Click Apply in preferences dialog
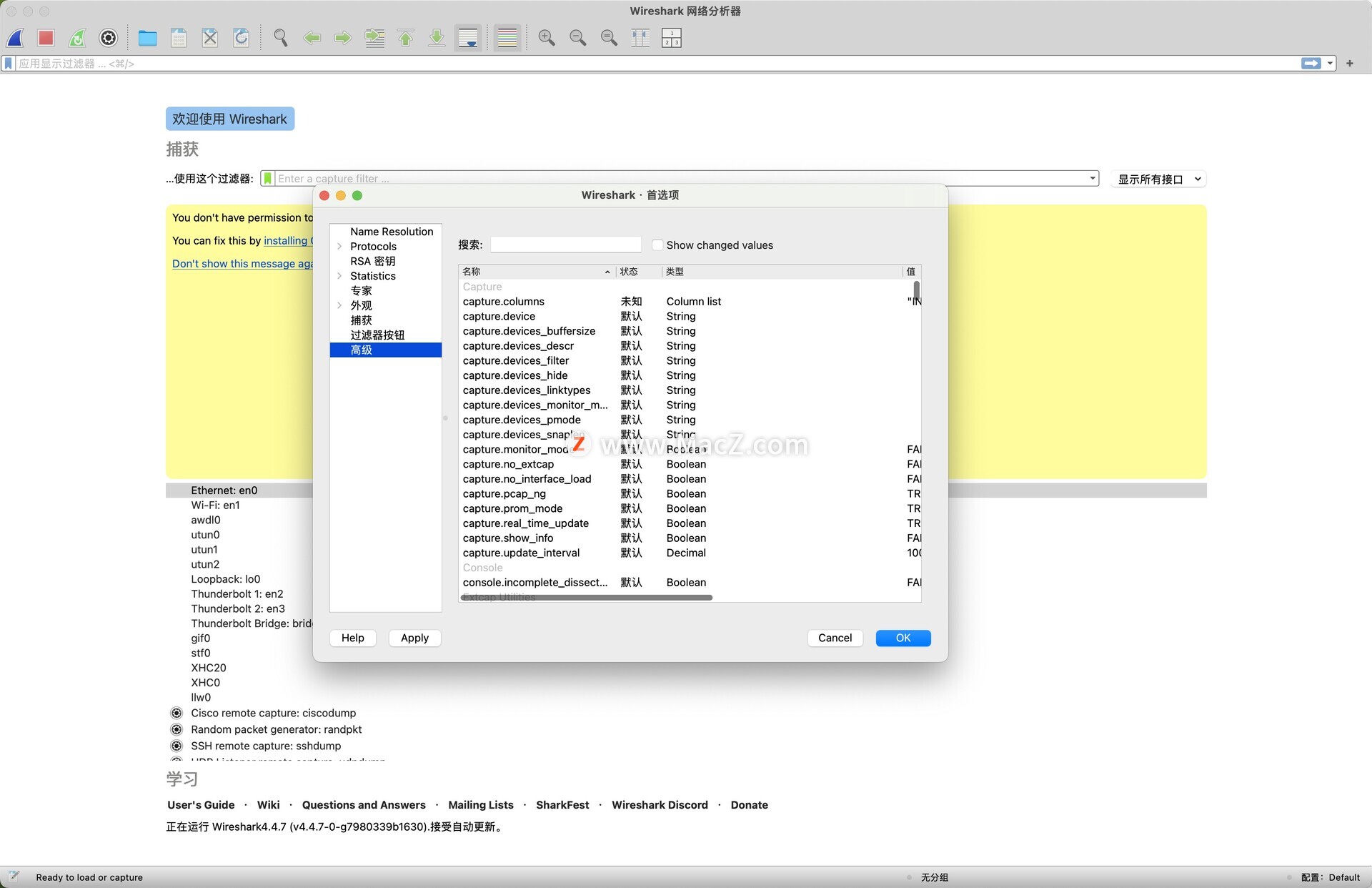Viewport: 1372px width, 888px height. click(x=414, y=638)
